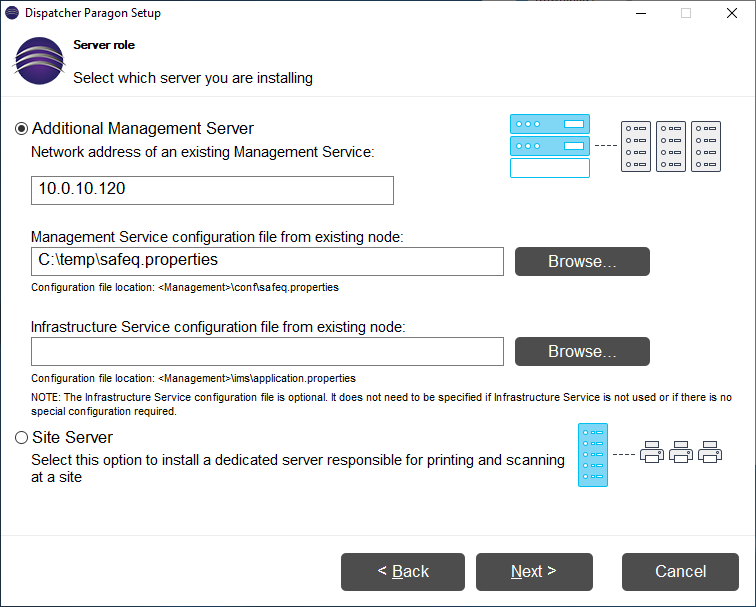Browse for the Infrastructure Service configuration file
The height and width of the screenshot is (607, 756).
(x=582, y=351)
